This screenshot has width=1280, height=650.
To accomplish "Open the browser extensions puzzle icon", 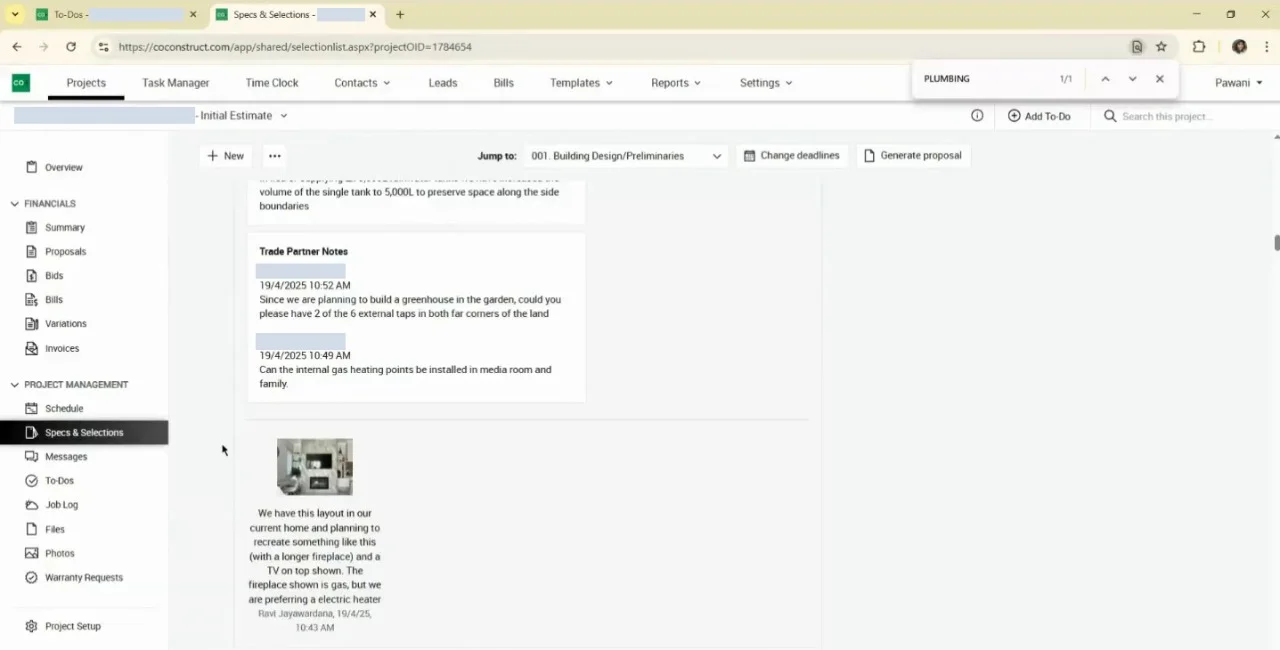I will (1198, 47).
